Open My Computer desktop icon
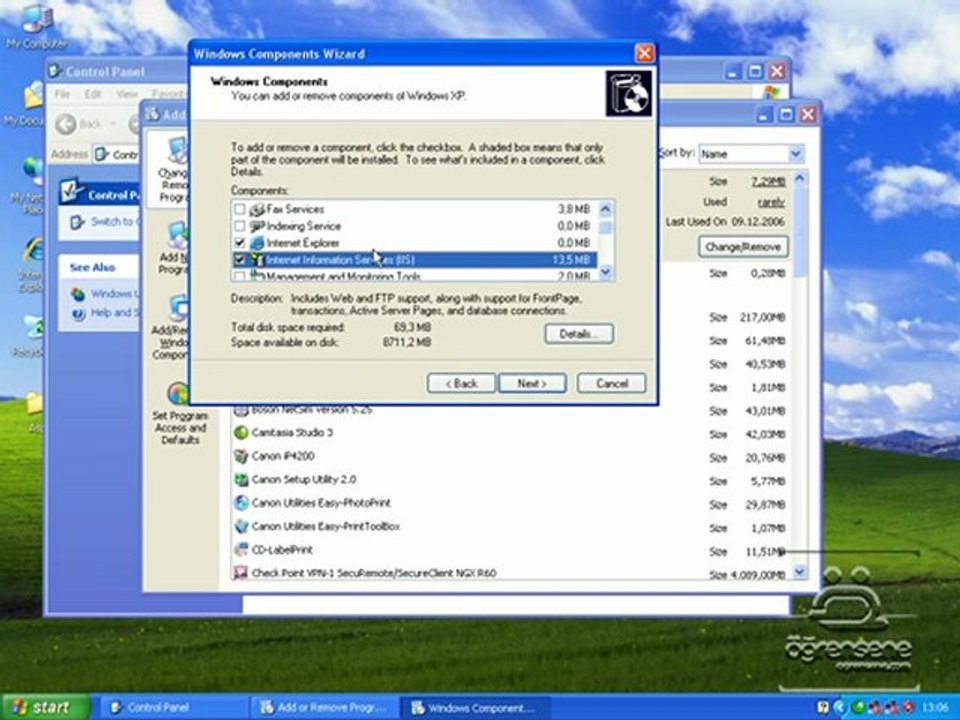The width and height of the screenshot is (960, 720). click(37, 26)
